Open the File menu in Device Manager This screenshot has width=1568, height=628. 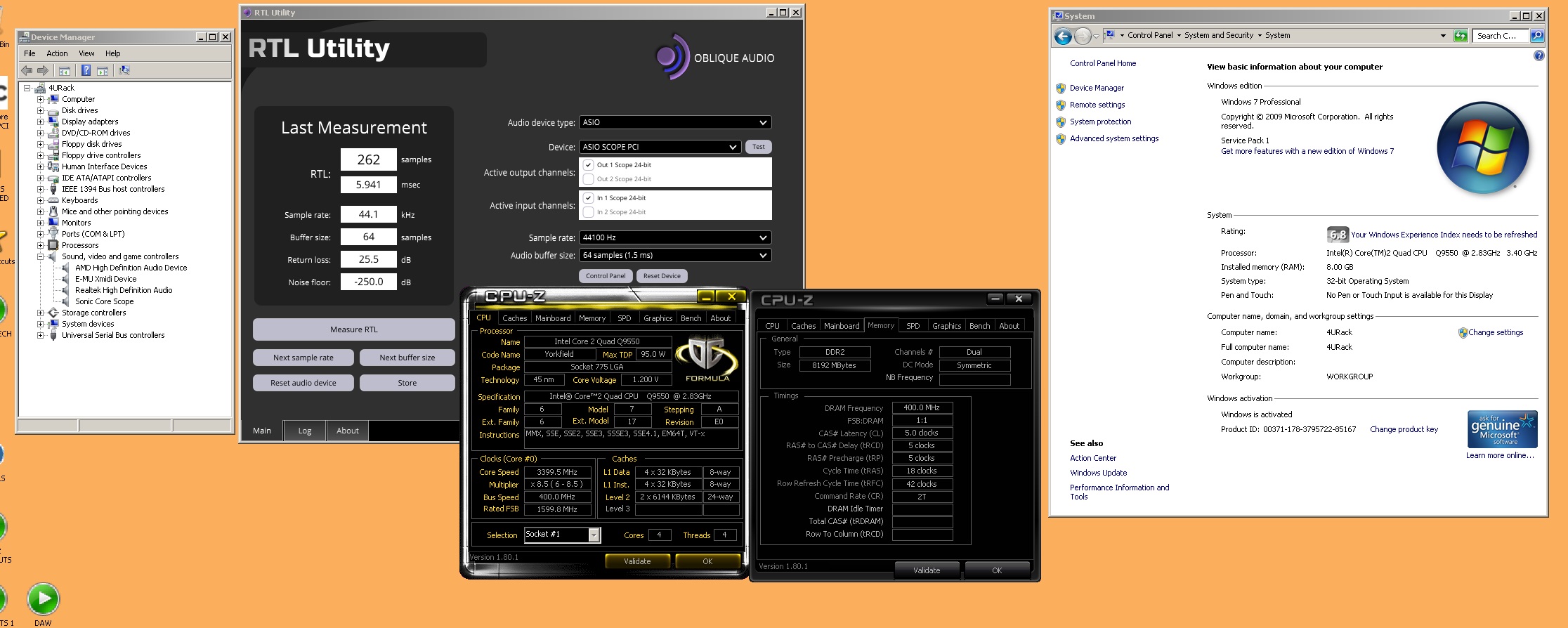(x=30, y=53)
